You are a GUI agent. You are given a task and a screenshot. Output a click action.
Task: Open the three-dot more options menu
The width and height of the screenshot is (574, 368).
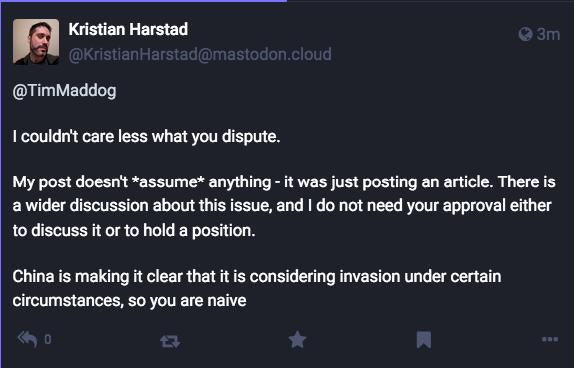pyautogui.click(x=550, y=339)
